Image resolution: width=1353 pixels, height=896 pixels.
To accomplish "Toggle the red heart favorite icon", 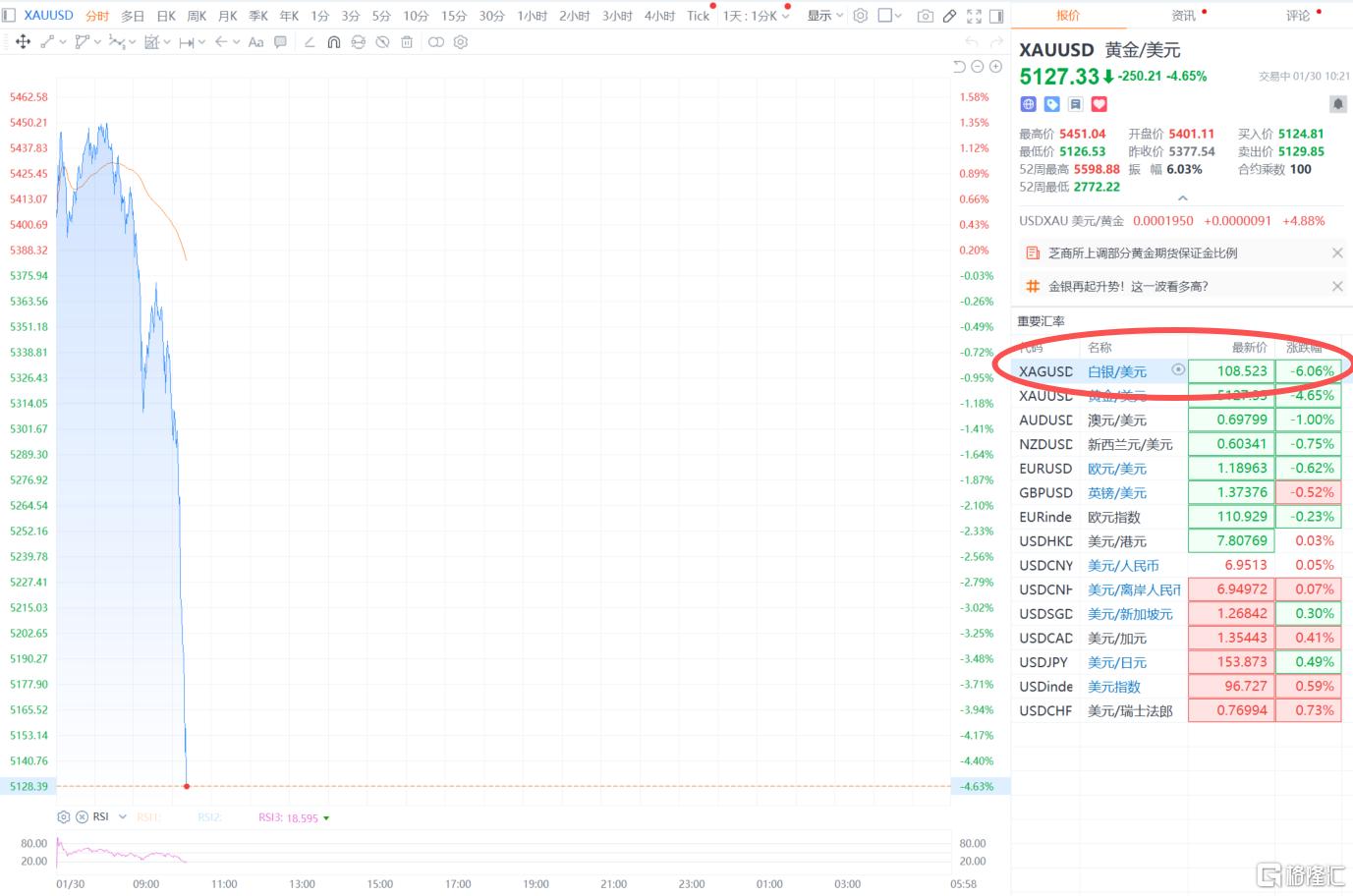I will [x=1099, y=104].
